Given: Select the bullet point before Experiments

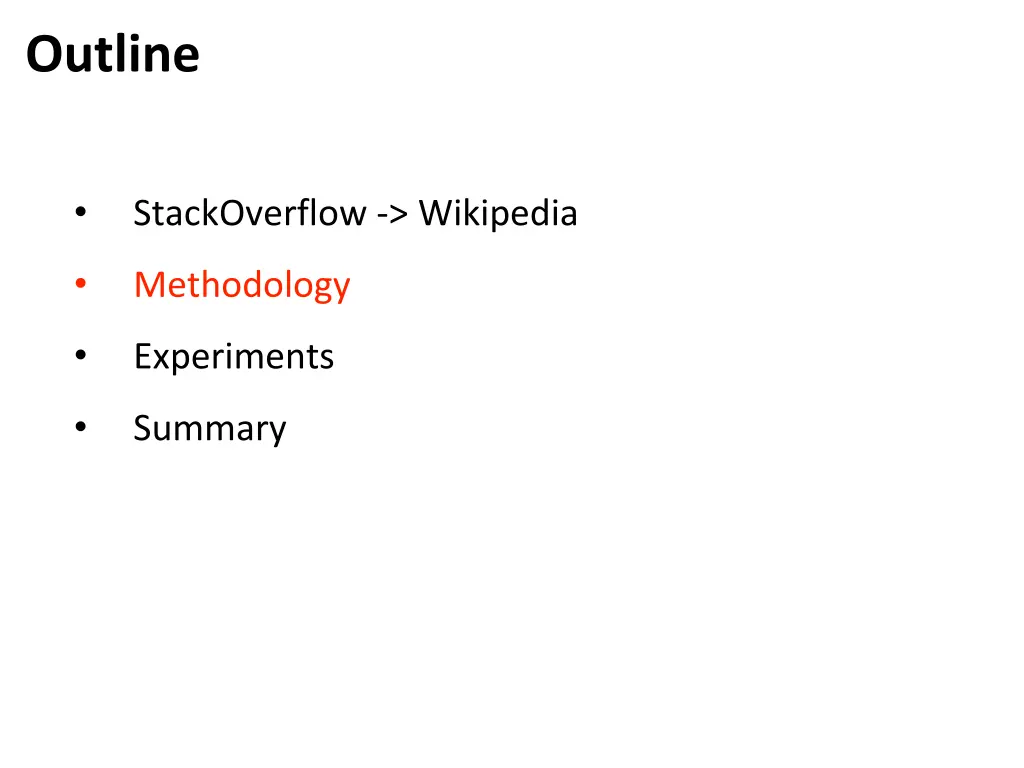Looking at the screenshot, I should 81,355.
